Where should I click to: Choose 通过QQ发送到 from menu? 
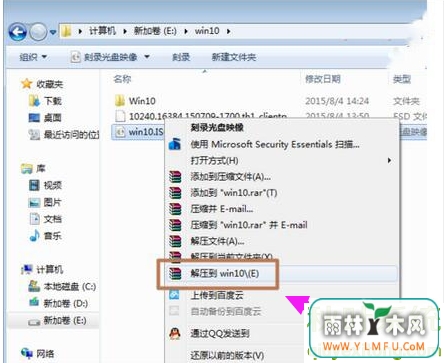click(x=220, y=333)
